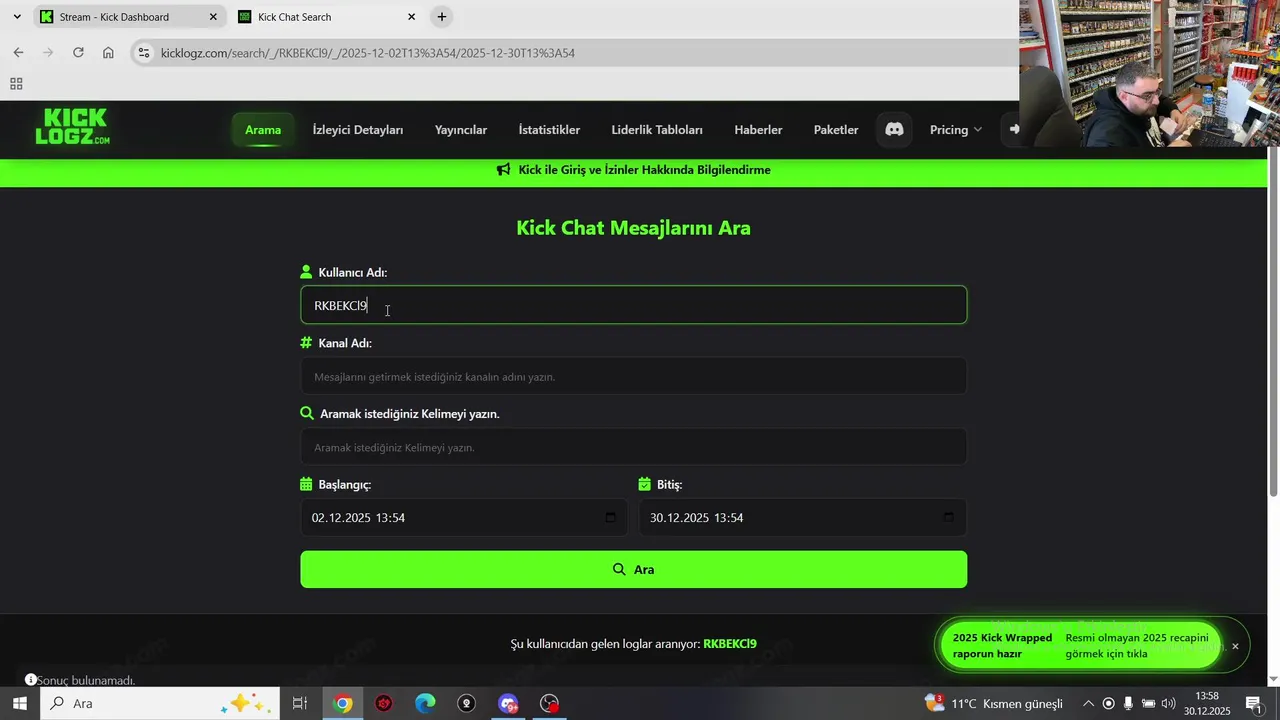Image resolution: width=1280 pixels, height=720 pixels.
Task: Open Liderlik Tabloları page
Action: click(x=657, y=130)
